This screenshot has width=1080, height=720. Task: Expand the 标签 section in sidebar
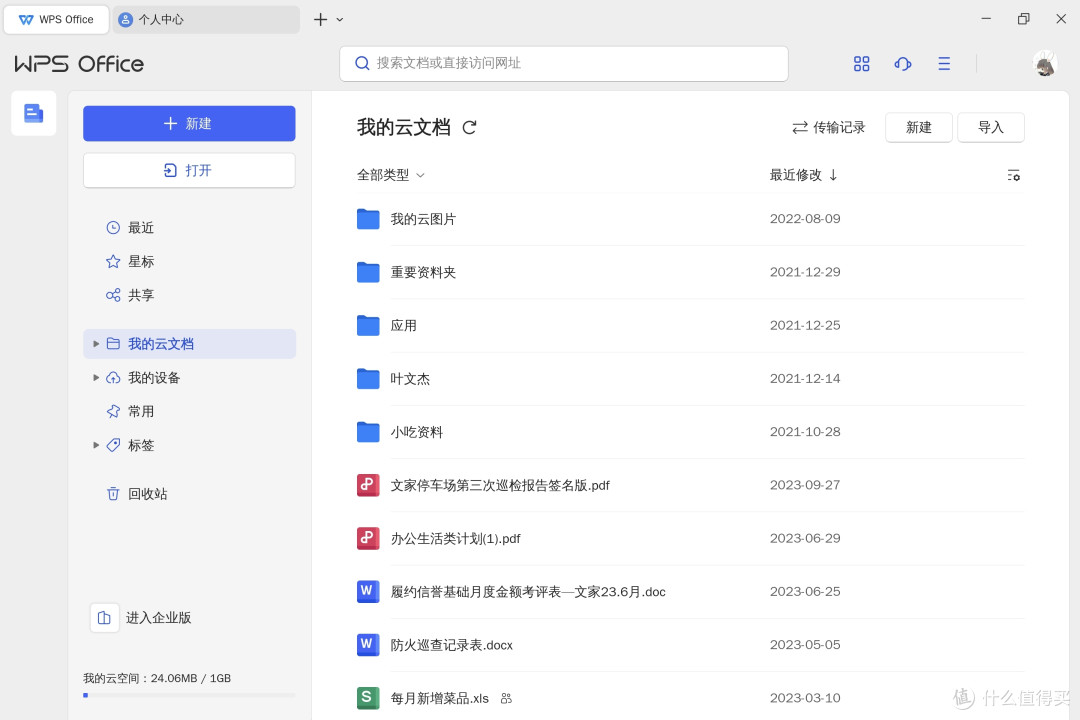(x=95, y=445)
